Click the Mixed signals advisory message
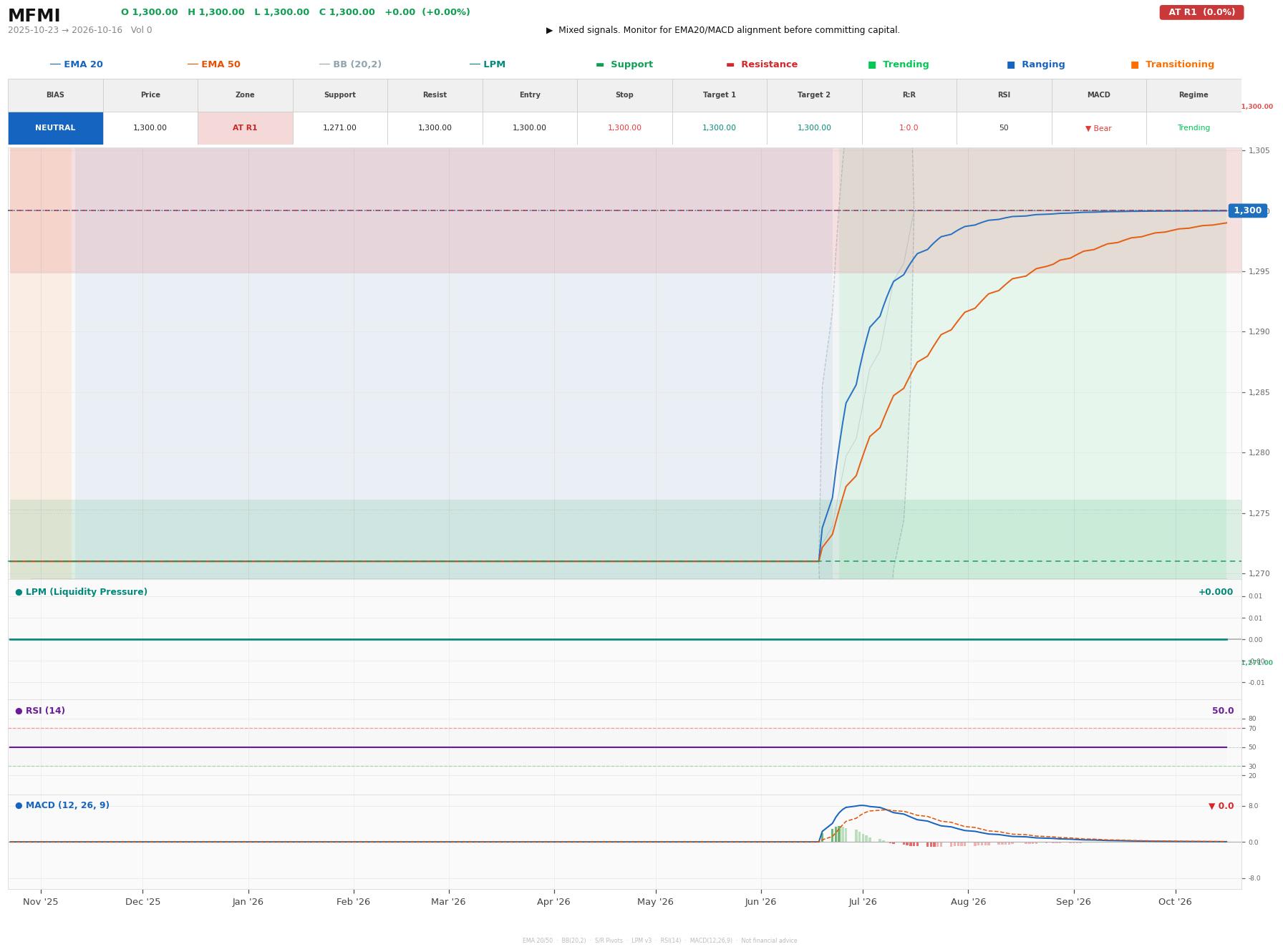Image resolution: width=1283 pixels, height=952 pixels. point(723,30)
